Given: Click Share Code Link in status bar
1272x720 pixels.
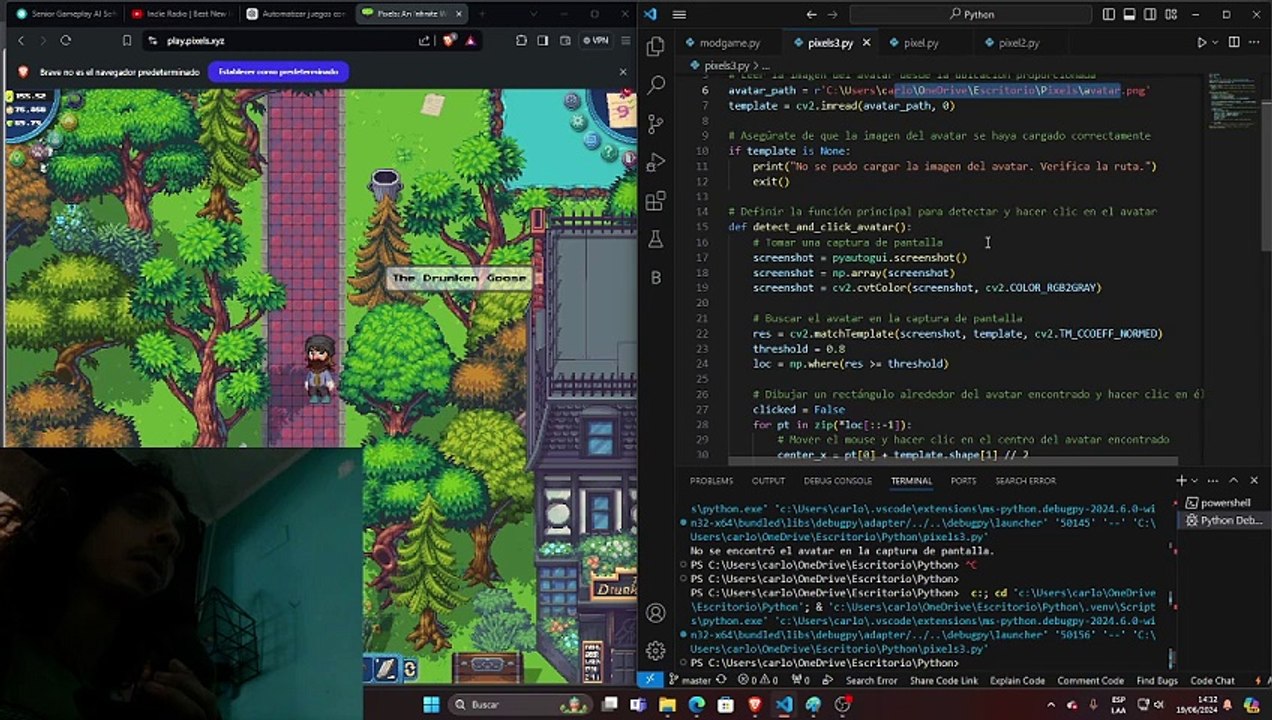Looking at the screenshot, I should click(x=943, y=680).
